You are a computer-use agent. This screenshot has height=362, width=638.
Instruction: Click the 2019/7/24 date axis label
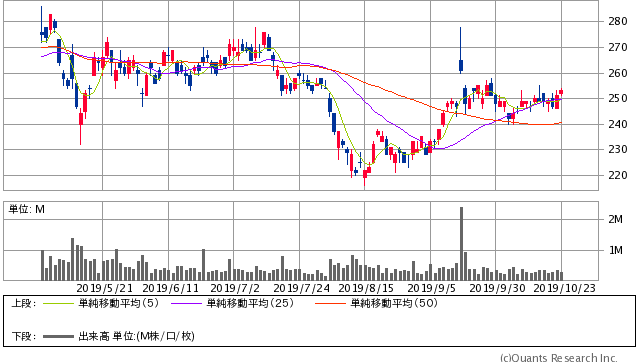coord(302,288)
